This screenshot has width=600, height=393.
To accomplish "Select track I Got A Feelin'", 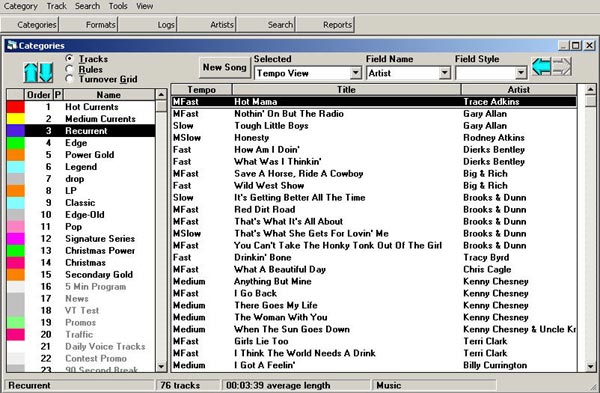I will (x=374, y=365).
